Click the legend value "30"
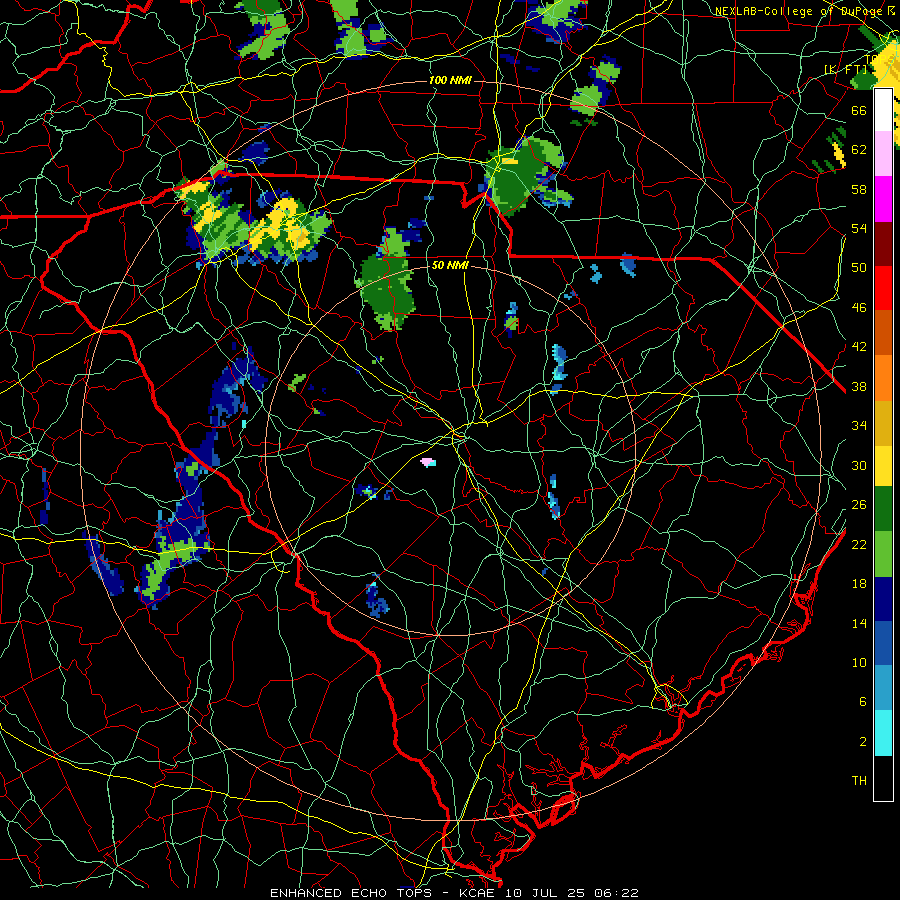This screenshot has width=900, height=900. (x=859, y=465)
